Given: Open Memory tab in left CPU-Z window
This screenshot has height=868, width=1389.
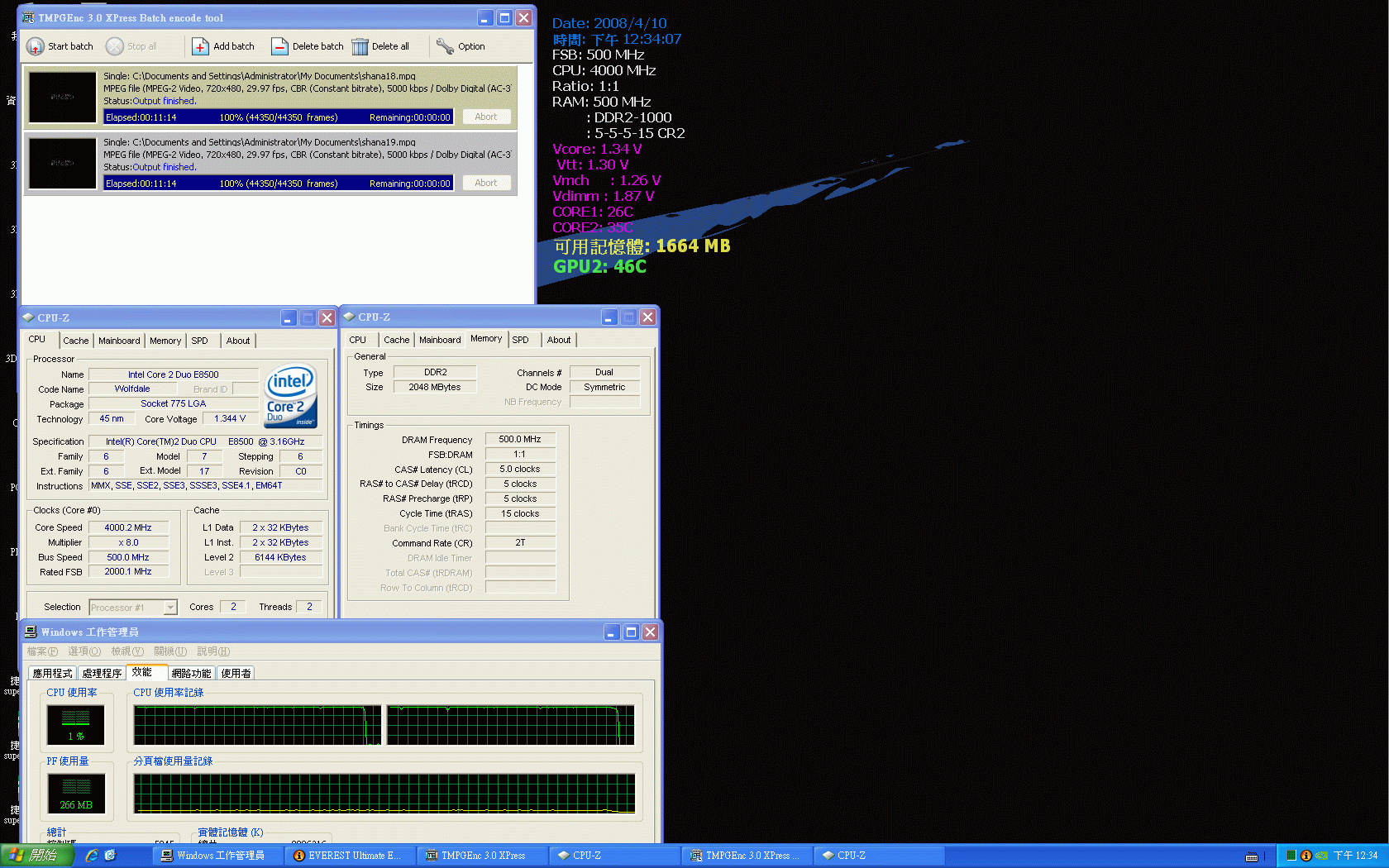Looking at the screenshot, I should (165, 341).
